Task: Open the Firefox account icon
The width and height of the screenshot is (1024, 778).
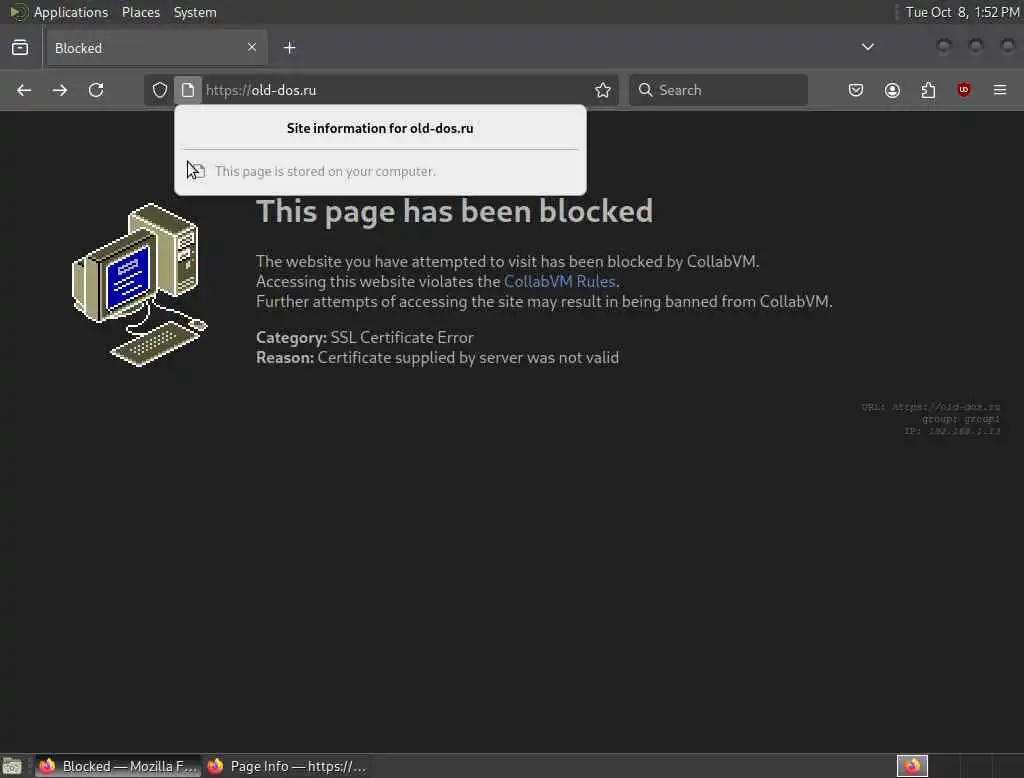Action: click(x=892, y=90)
